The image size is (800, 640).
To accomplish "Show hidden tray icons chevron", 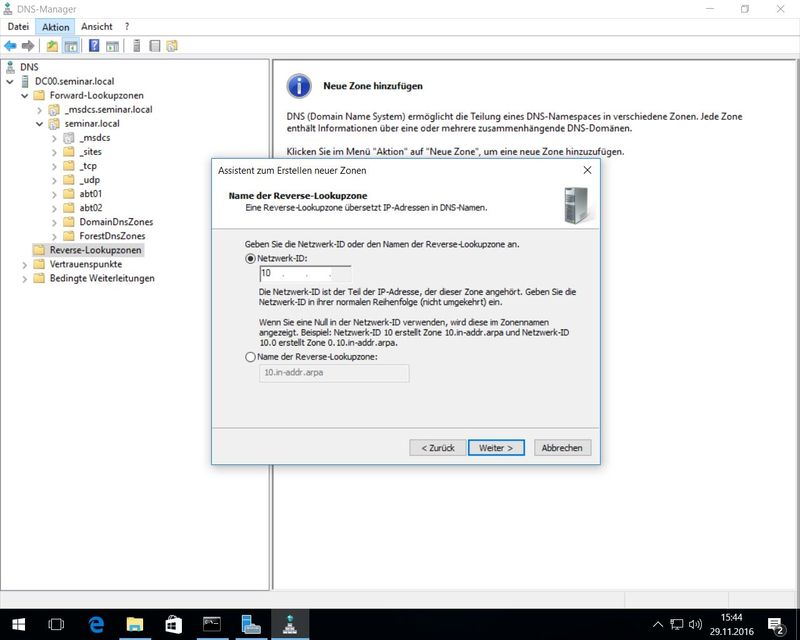I will point(658,624).
